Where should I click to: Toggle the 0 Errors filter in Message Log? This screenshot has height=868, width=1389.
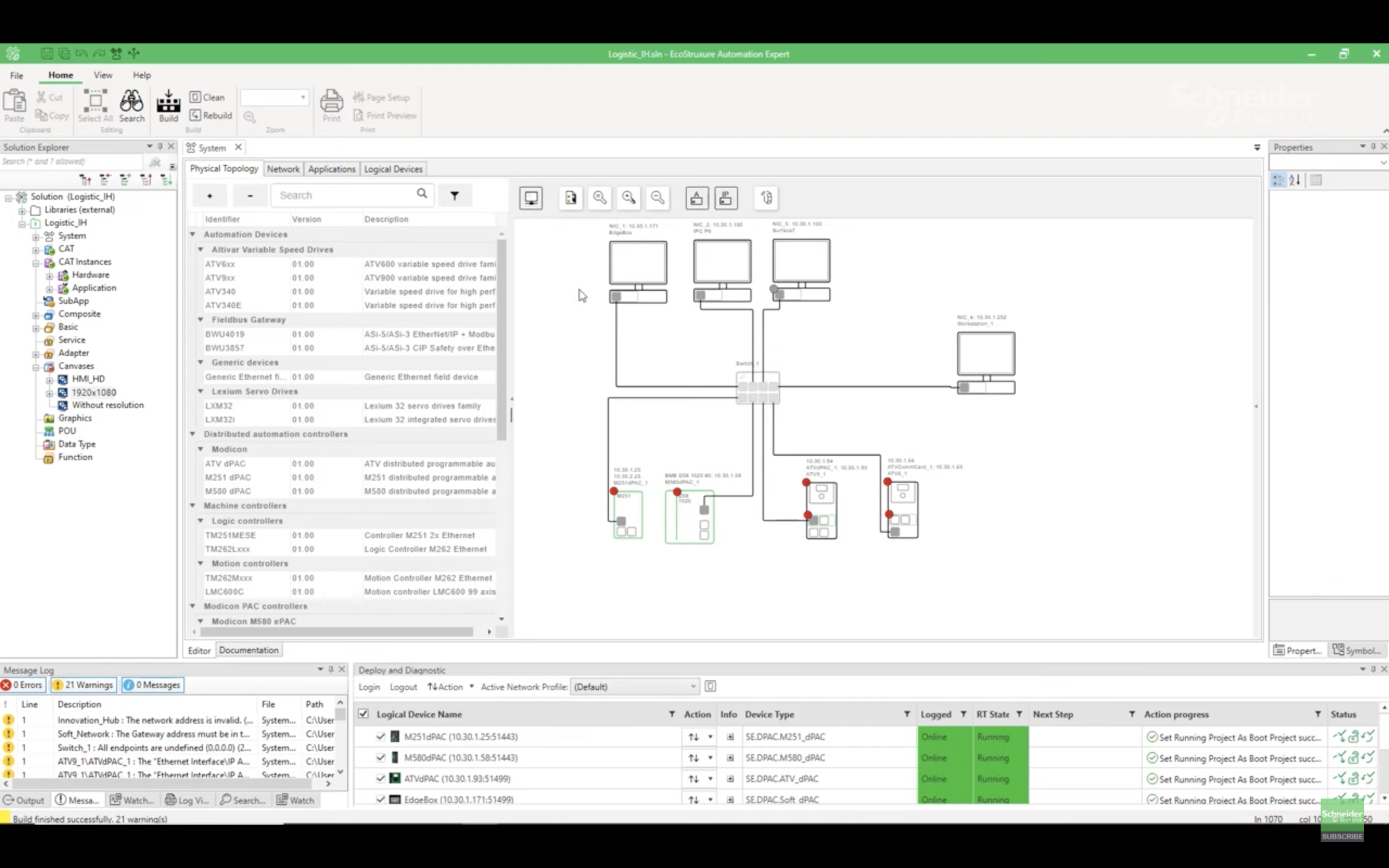[x=22, y=685]
